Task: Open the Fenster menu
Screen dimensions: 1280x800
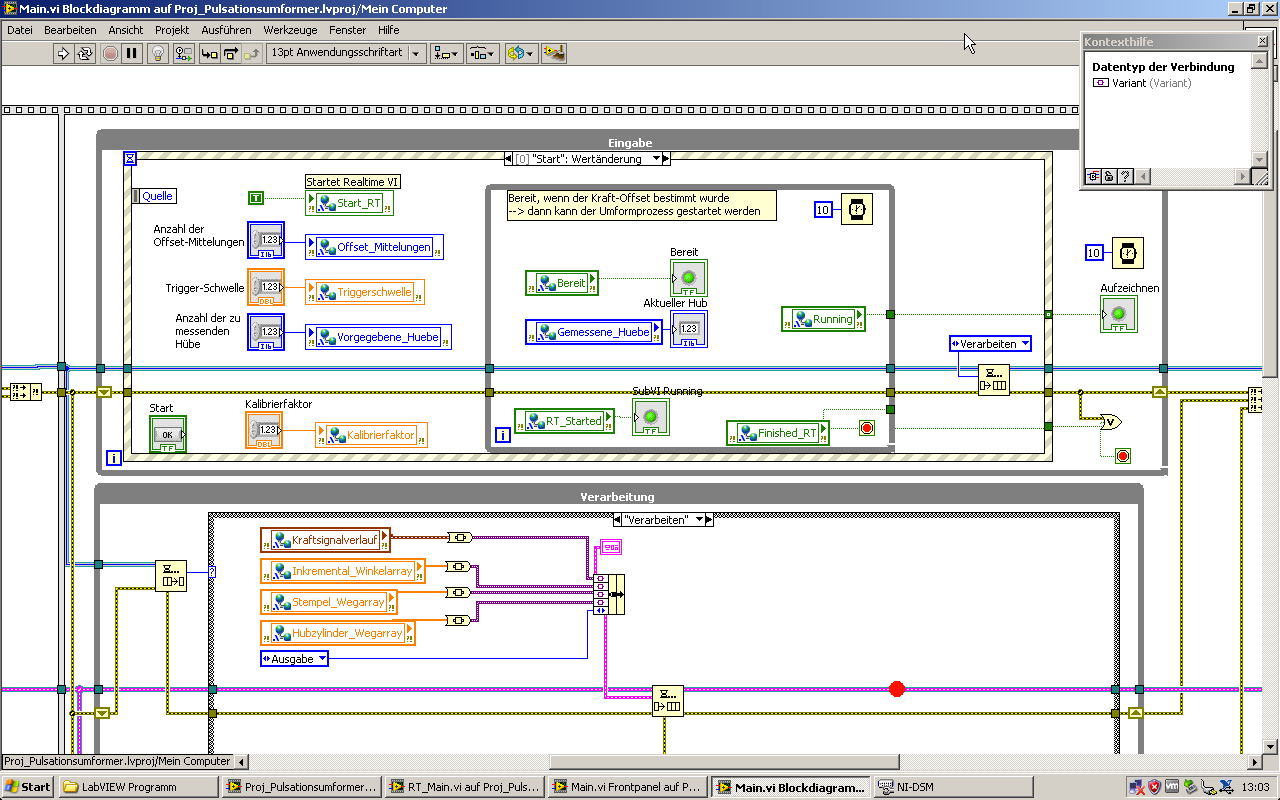Action: click(348, 30)
